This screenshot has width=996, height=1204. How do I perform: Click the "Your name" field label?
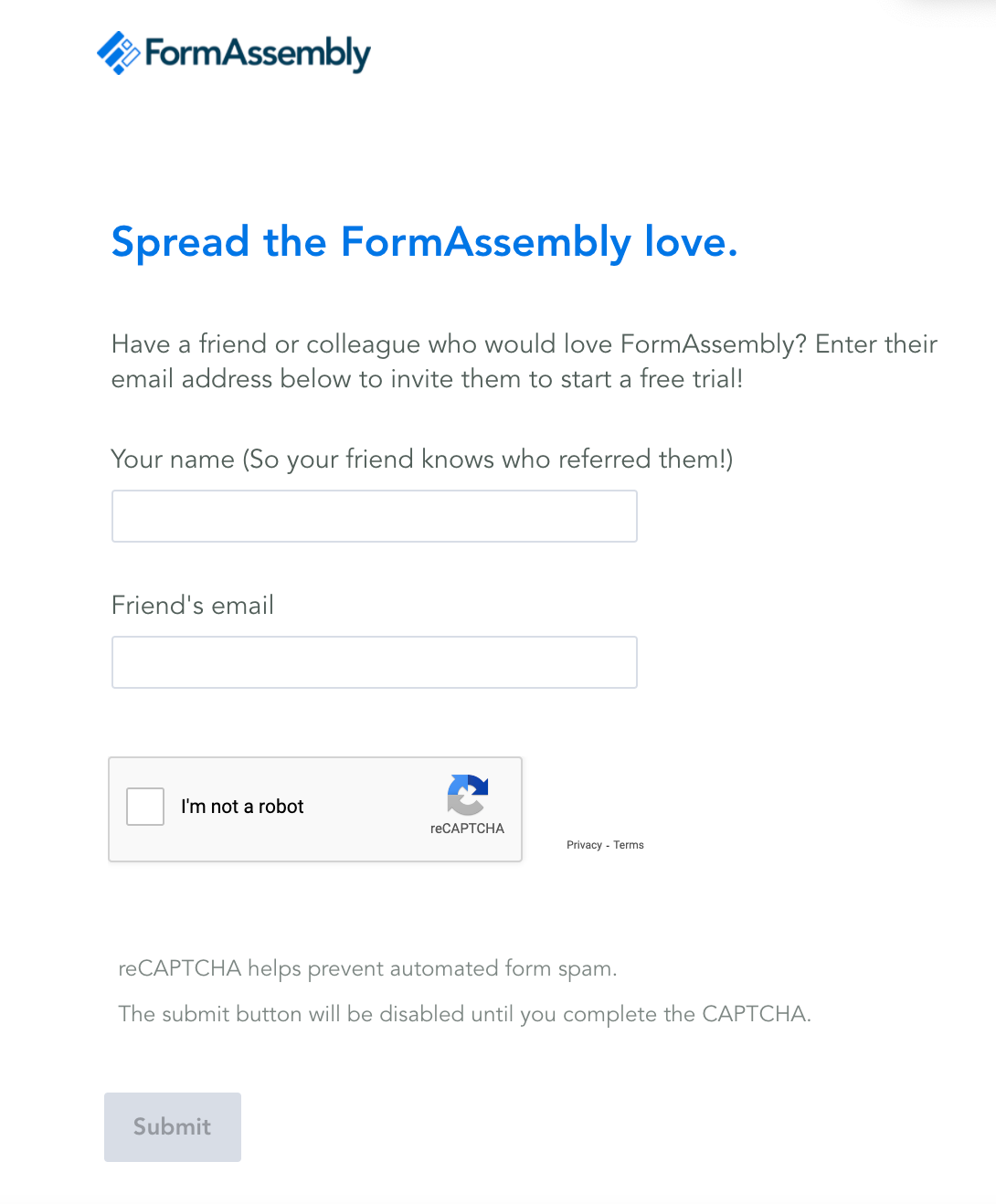pyautogui.click(x=173, y=459)
